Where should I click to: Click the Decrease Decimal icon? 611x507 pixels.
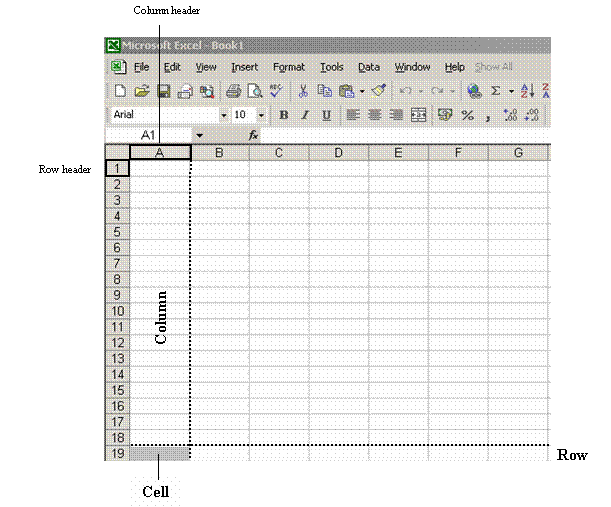pyautogui.click(x=532, y=115)
